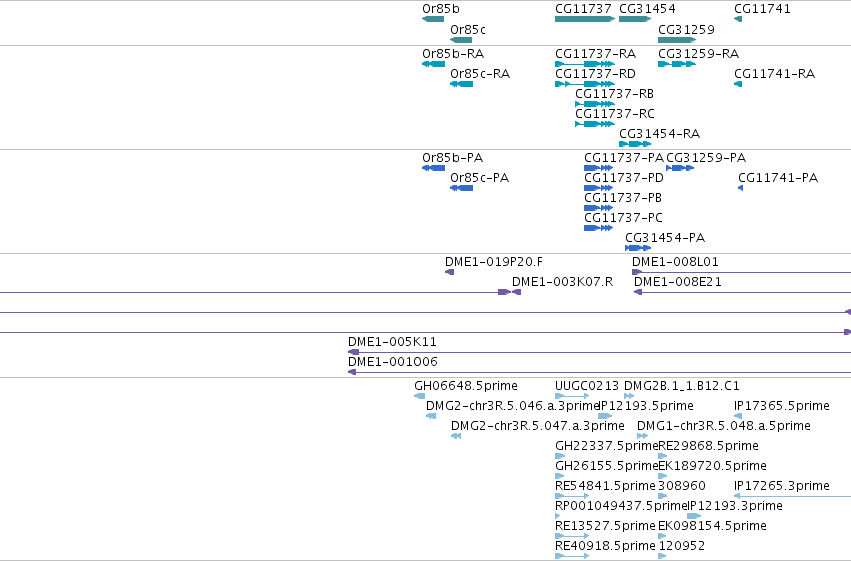Select EST RE54841.5prime
This screenshot has height=561, width=851.
[572, 496]
